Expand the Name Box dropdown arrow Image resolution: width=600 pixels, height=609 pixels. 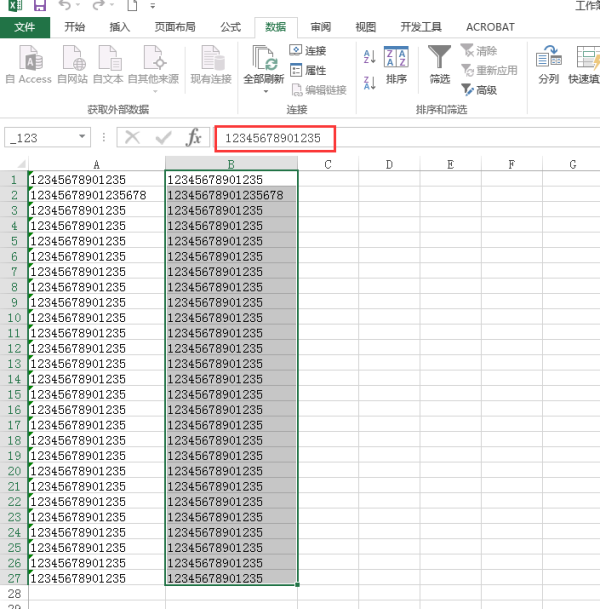click(83, 137)
